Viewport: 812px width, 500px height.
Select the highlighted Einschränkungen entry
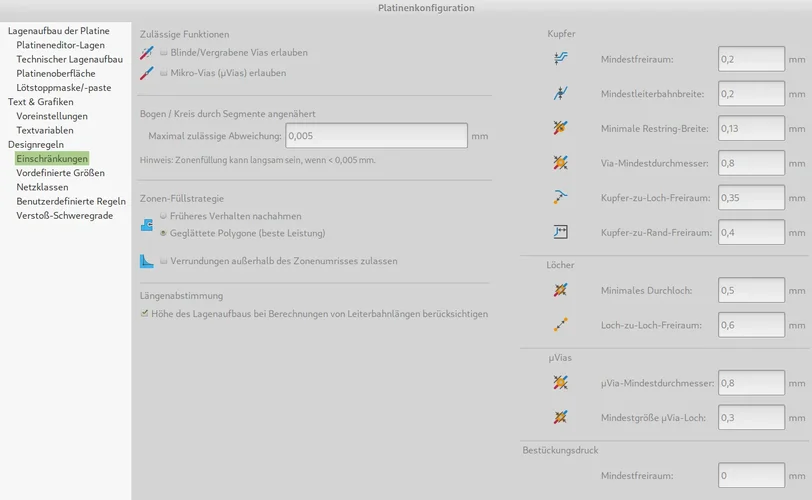pyautogui.click(x=52, y=158)
